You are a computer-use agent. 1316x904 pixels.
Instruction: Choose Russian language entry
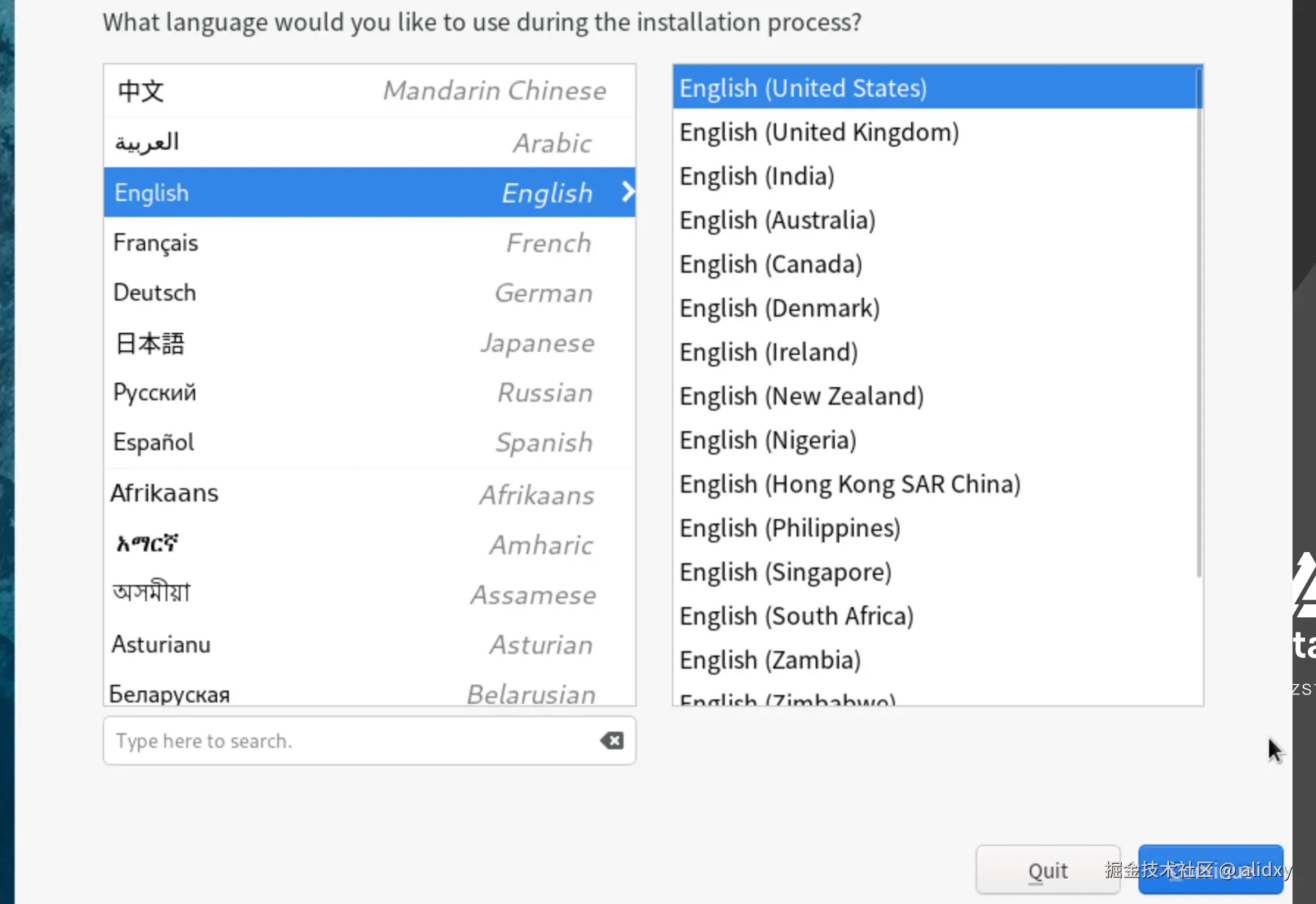click(369, 392)
